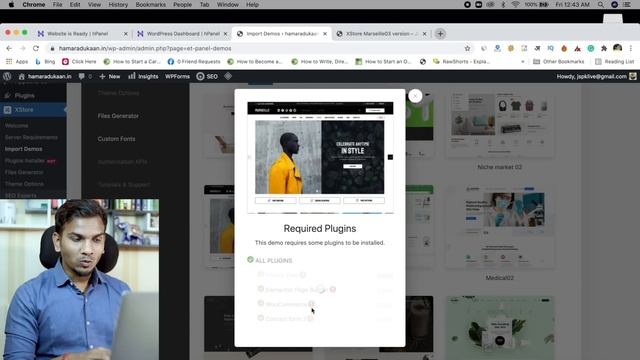Open Spotlight search in the menu bar
The image size is (640, 360).
[601, 4]
